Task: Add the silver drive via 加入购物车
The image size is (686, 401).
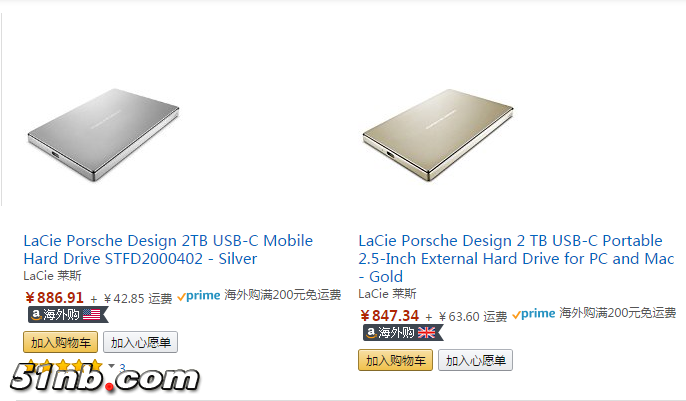Action: 60,342
